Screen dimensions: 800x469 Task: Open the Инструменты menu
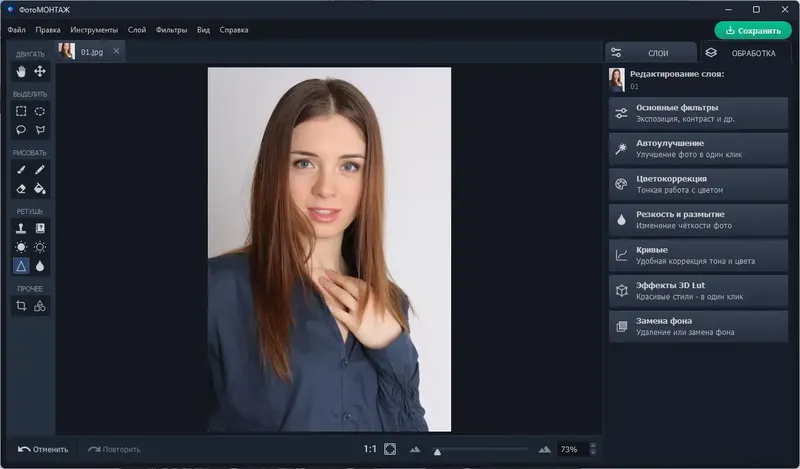click(94, 30)
